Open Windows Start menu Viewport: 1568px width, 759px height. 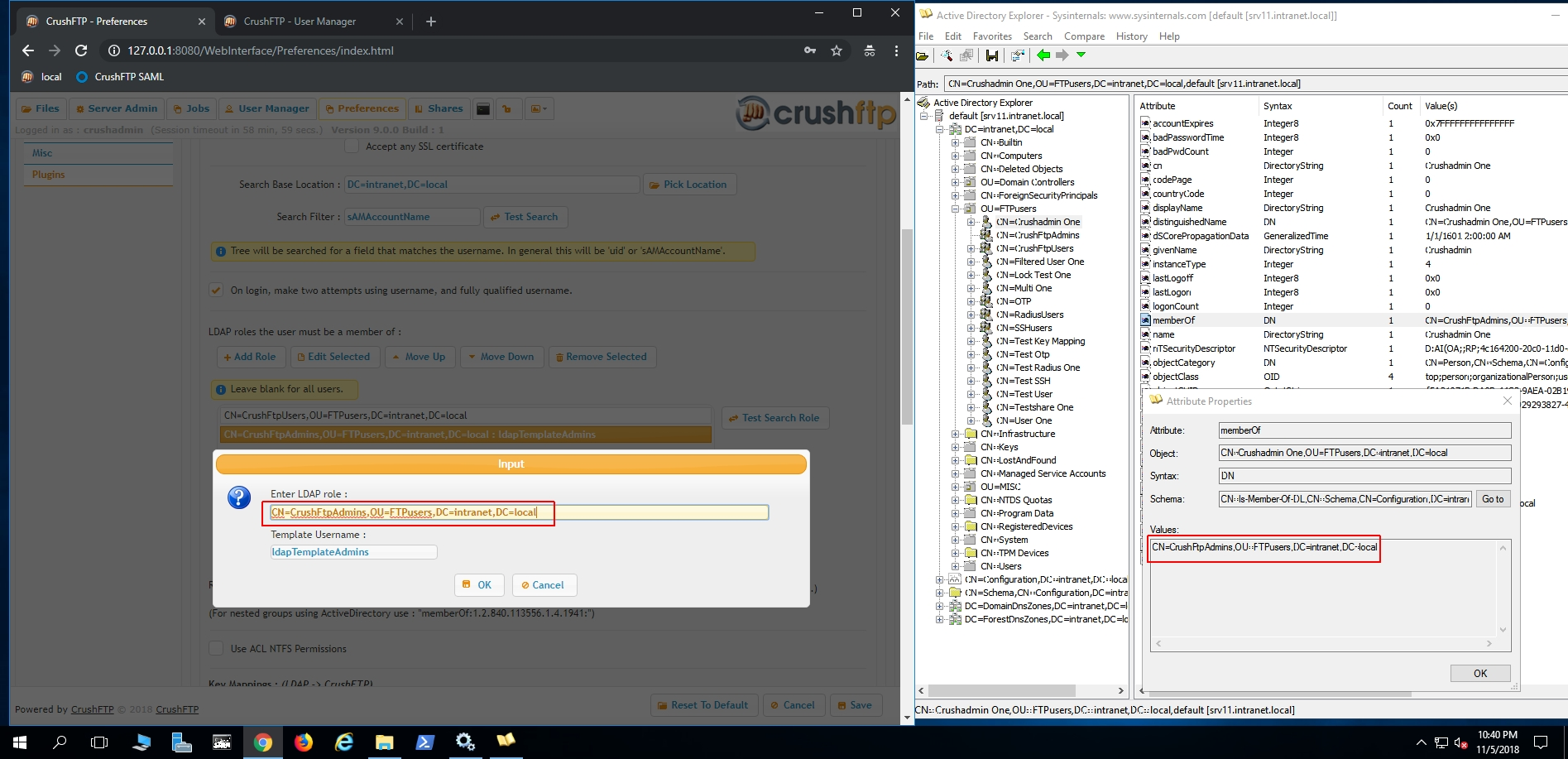point(20,742)
